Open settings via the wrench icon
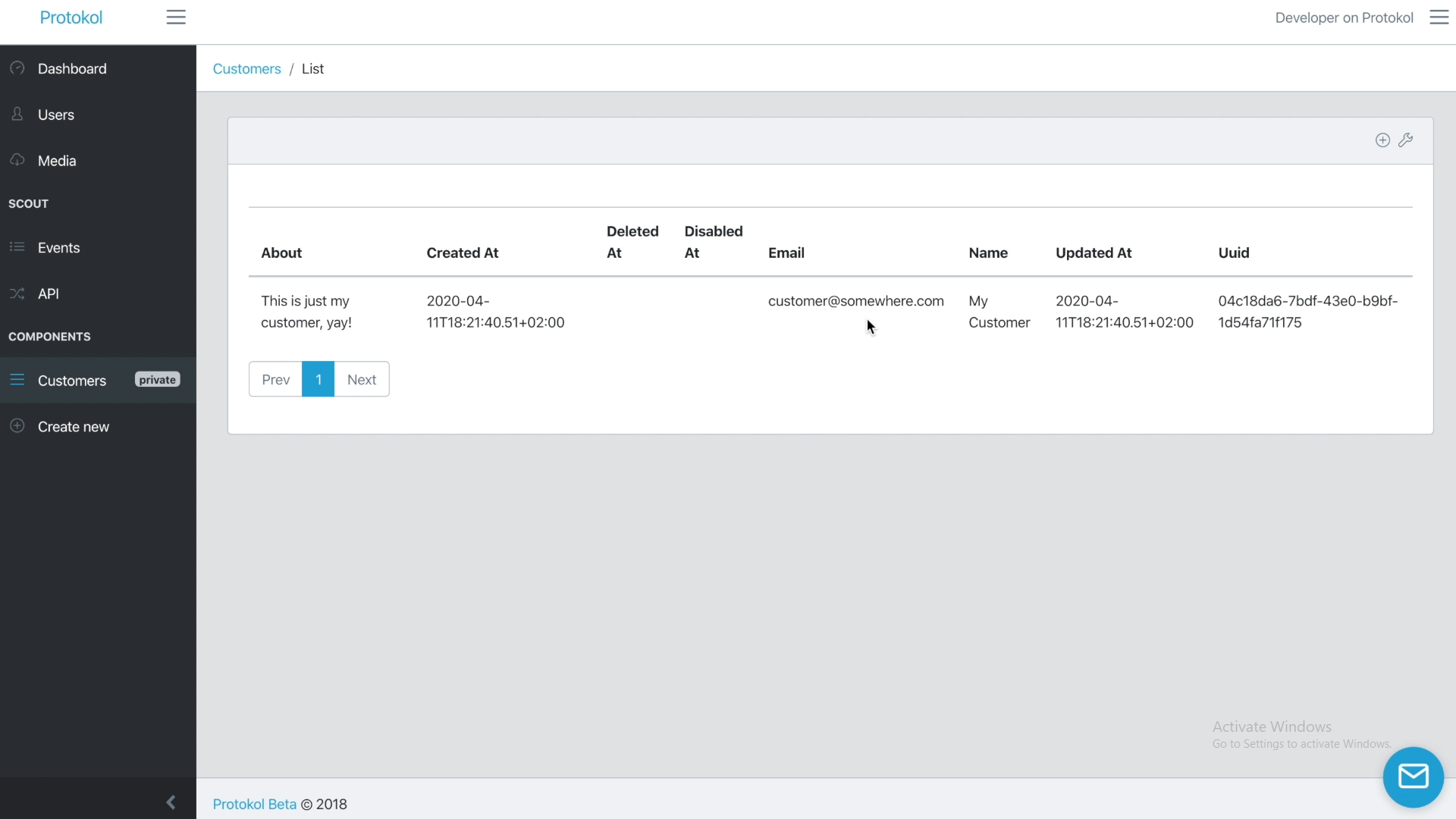Image resolution: width=1456 pixels, height=819 pixels. click(1405, 140)
